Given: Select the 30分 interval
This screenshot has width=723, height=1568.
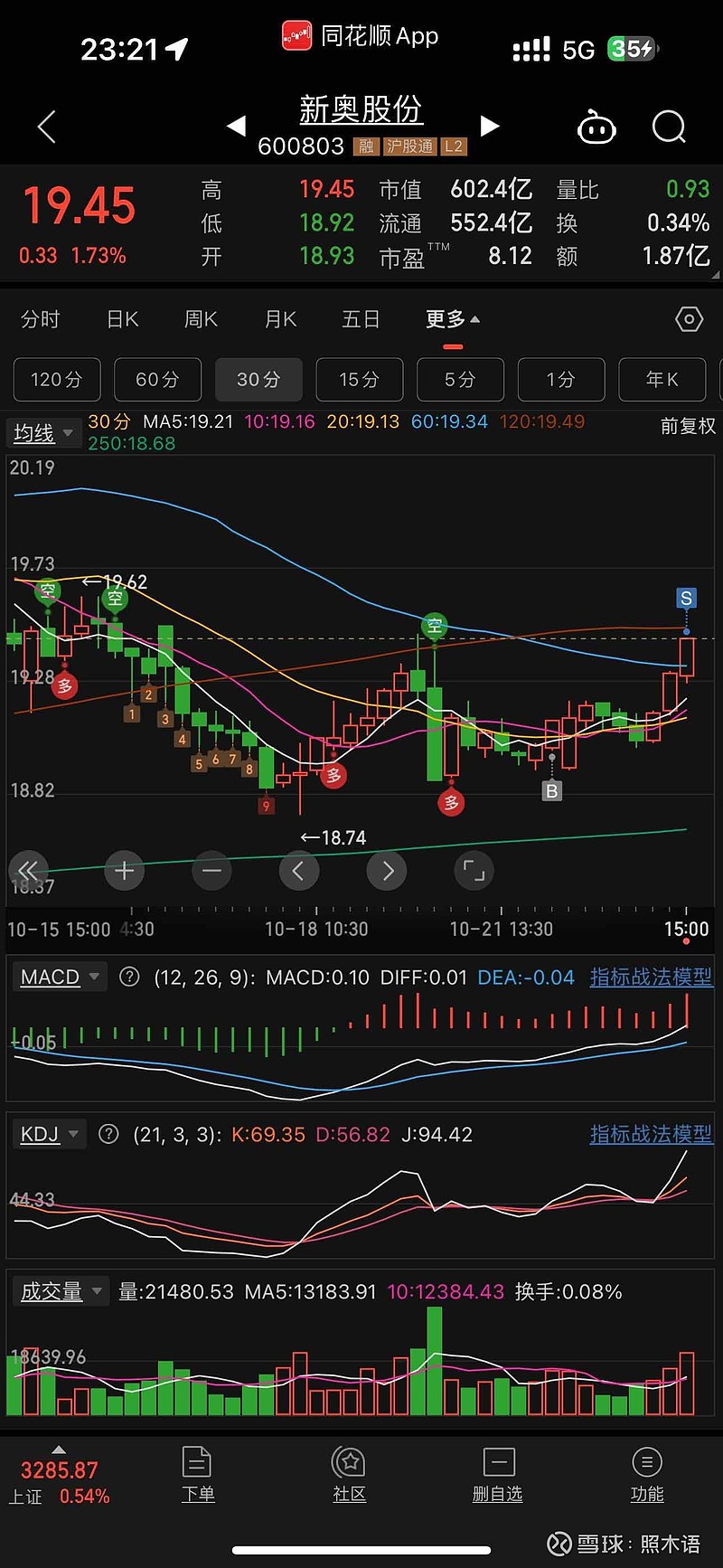Looking at the screenshot, I should tap(258, 379).
